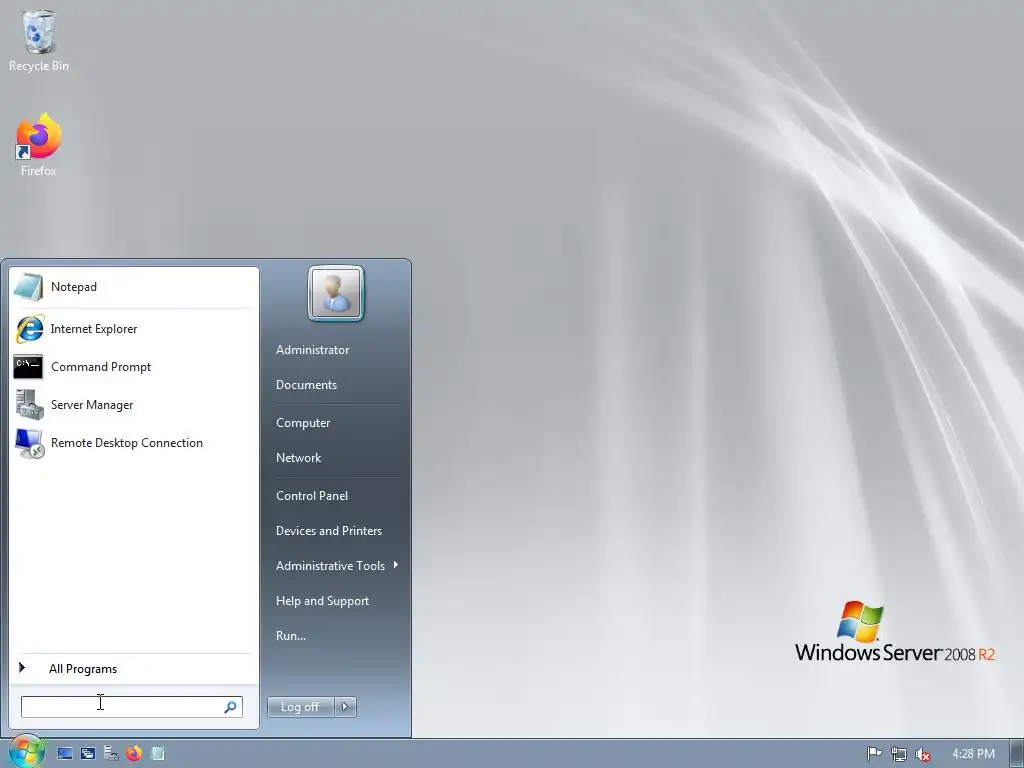Click the network tray icon
The image size is (1024, 768).
click(899, 754)
